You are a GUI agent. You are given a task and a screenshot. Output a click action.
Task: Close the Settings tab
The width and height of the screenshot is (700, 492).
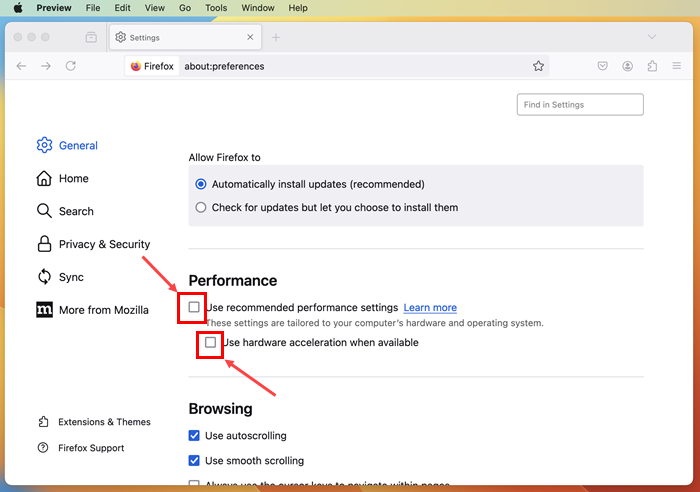pyautogui.click(x=250, y=37)
